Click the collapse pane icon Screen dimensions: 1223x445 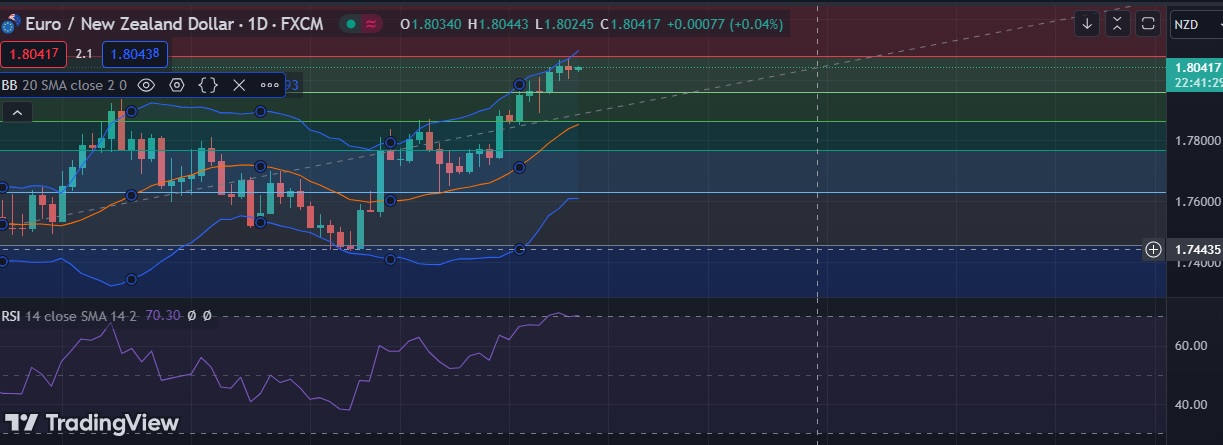pos(1118,24)
